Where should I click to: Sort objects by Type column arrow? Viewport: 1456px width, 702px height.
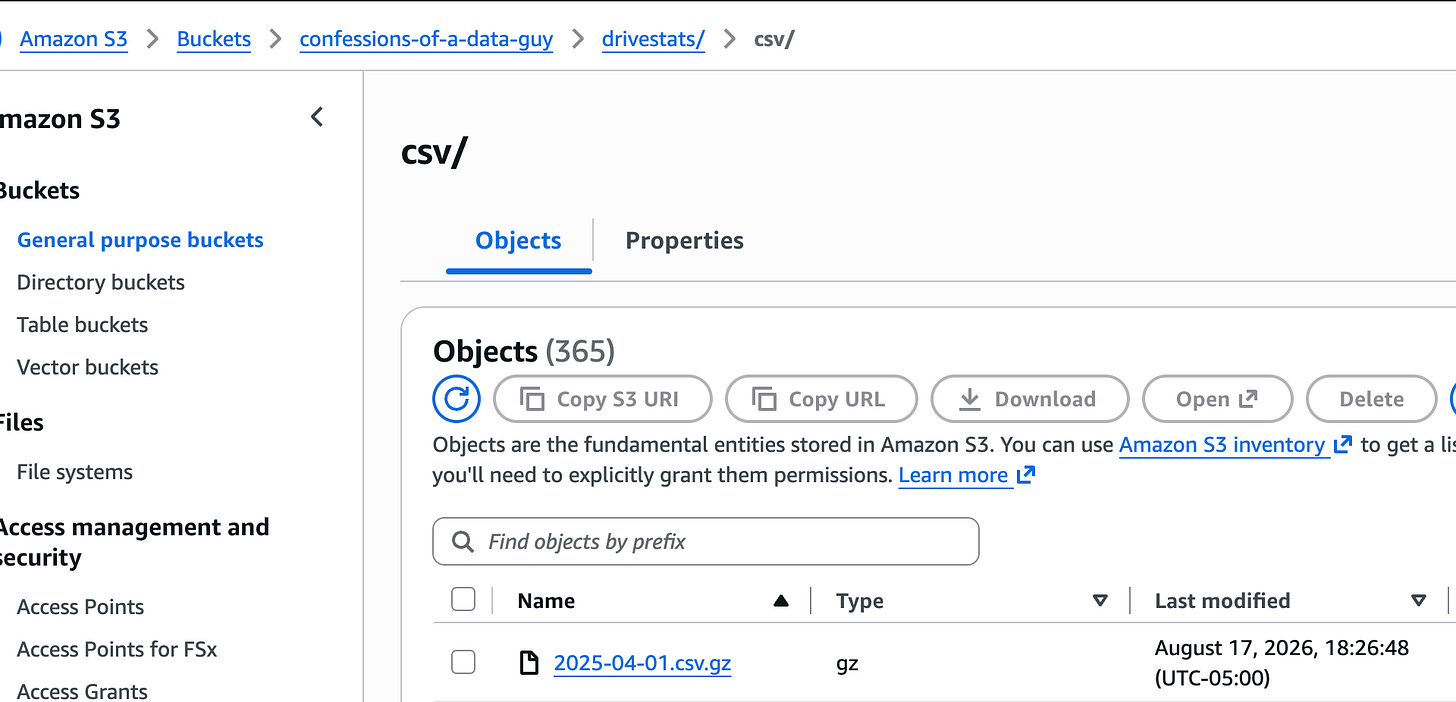1100,601
